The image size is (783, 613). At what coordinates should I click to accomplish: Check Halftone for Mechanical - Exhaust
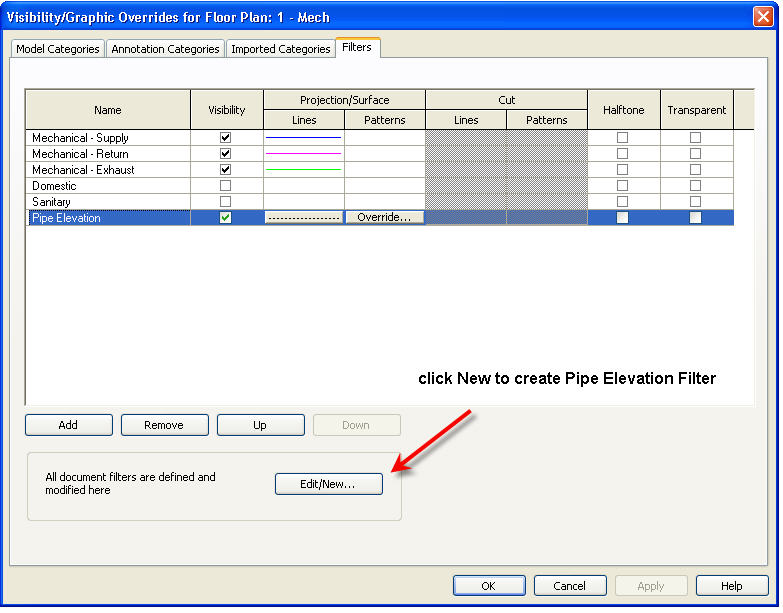coord(622,169)
